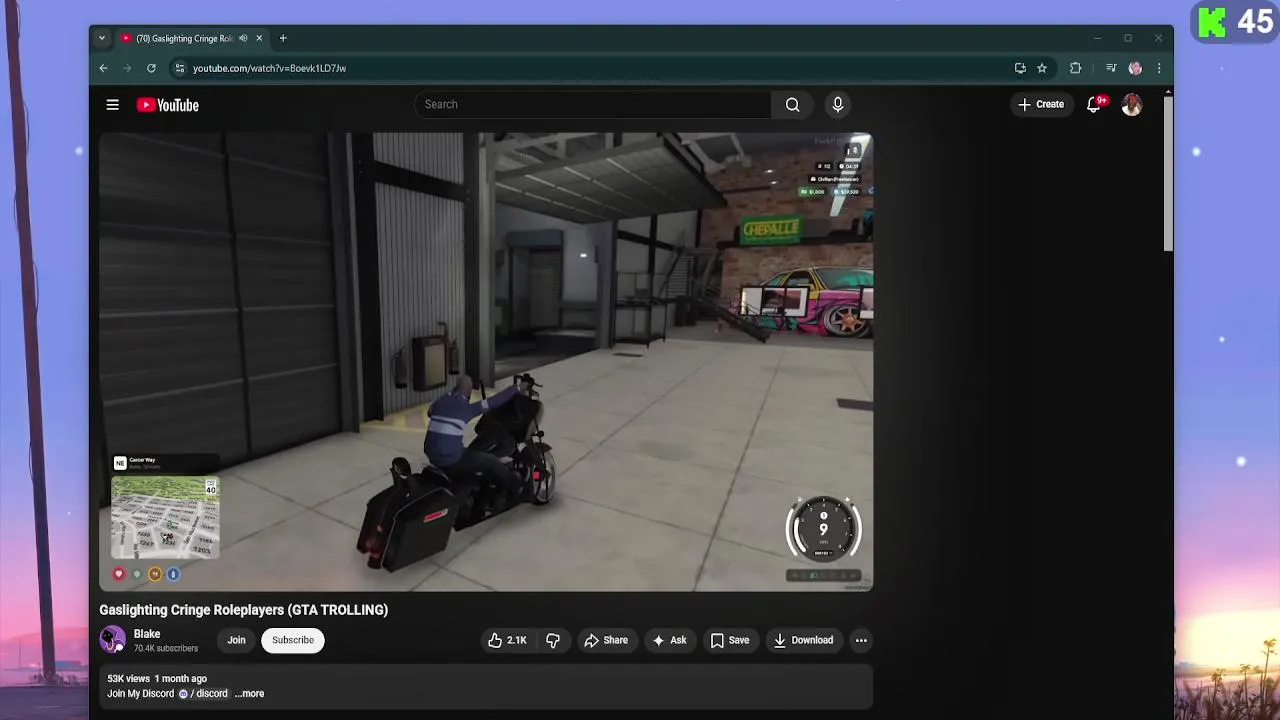Image resolution: width=1280 pixels, height=720 pixels.
Task: Open the Blake channel name link
Action: pyautogui.click(x=147, y=634)
